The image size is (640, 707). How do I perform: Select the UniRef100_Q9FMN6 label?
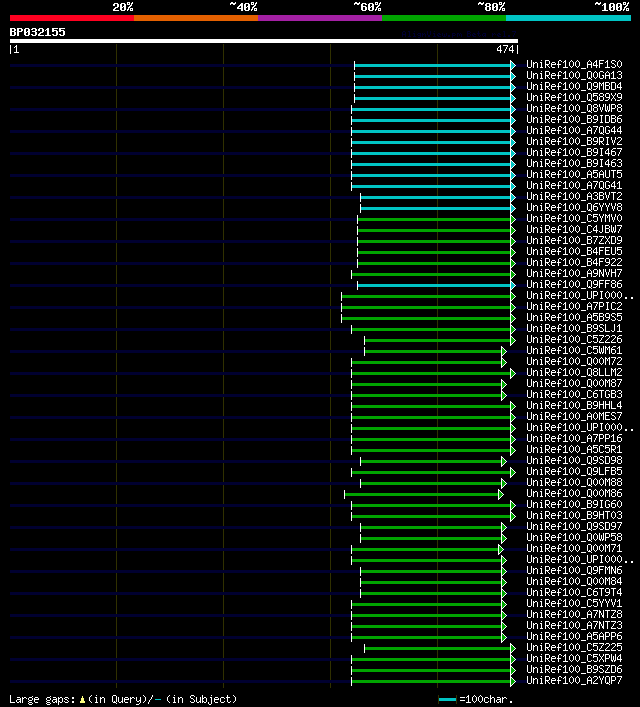[x=574, y=570]
